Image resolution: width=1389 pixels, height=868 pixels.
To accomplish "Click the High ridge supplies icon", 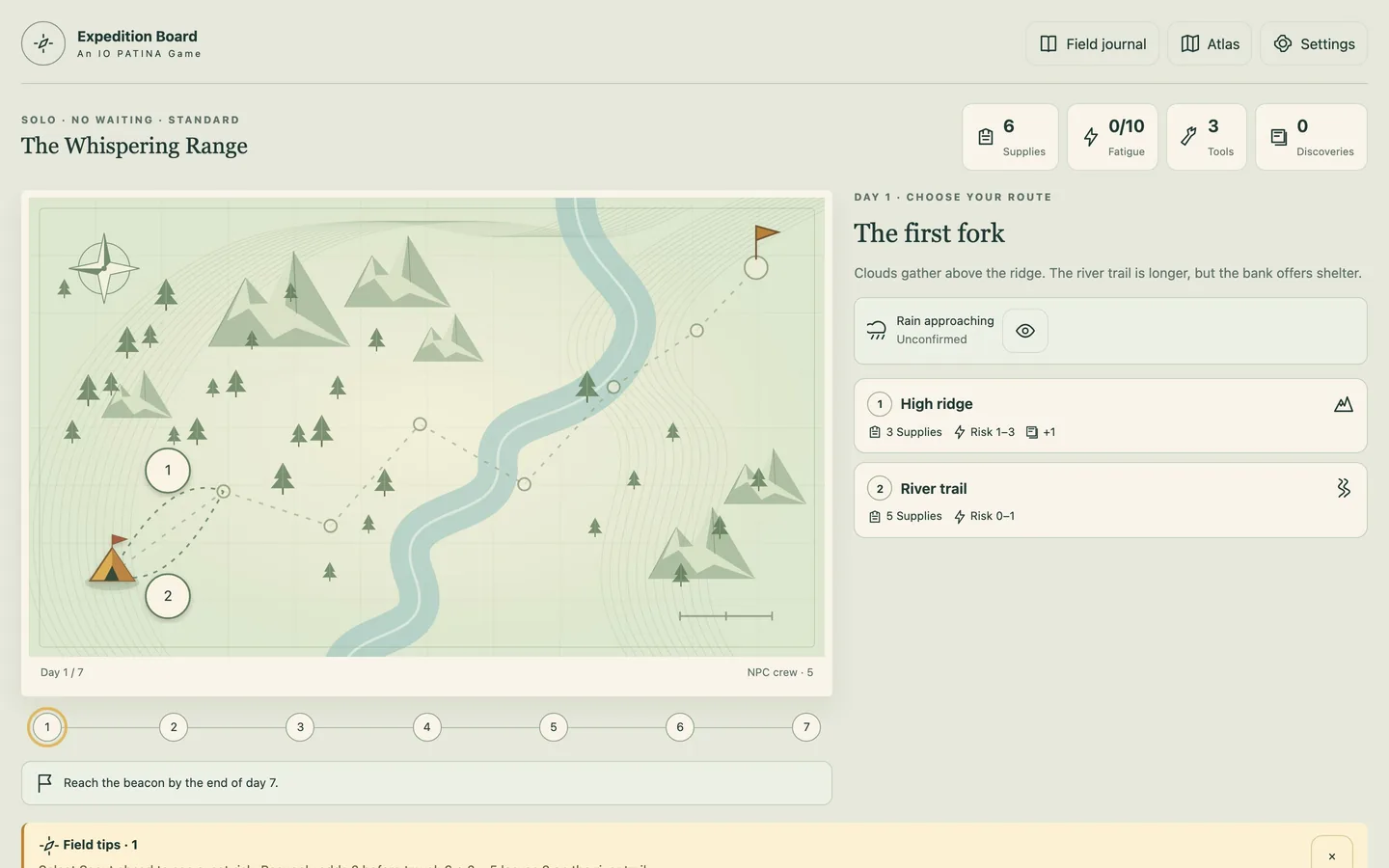I will (x=875, y=432).
